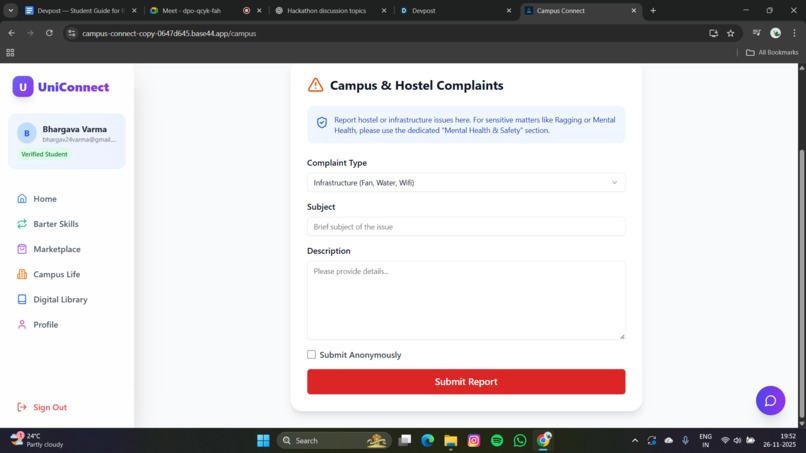View site information icon in address bar
This screenshot has height=453, width=806.
(x=71, y=33)
